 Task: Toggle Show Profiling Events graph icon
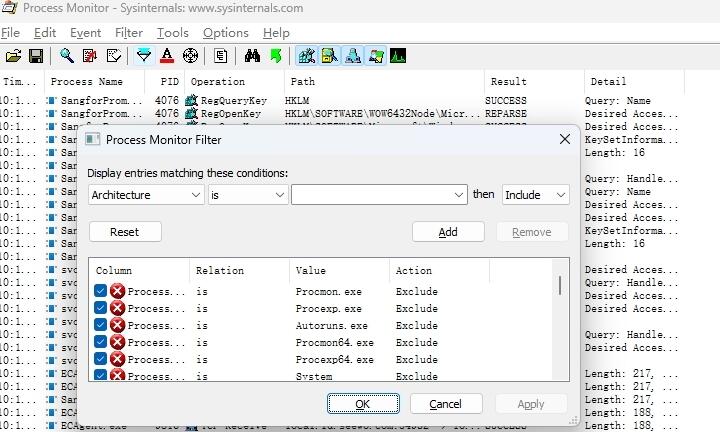(x=398, y=56)
